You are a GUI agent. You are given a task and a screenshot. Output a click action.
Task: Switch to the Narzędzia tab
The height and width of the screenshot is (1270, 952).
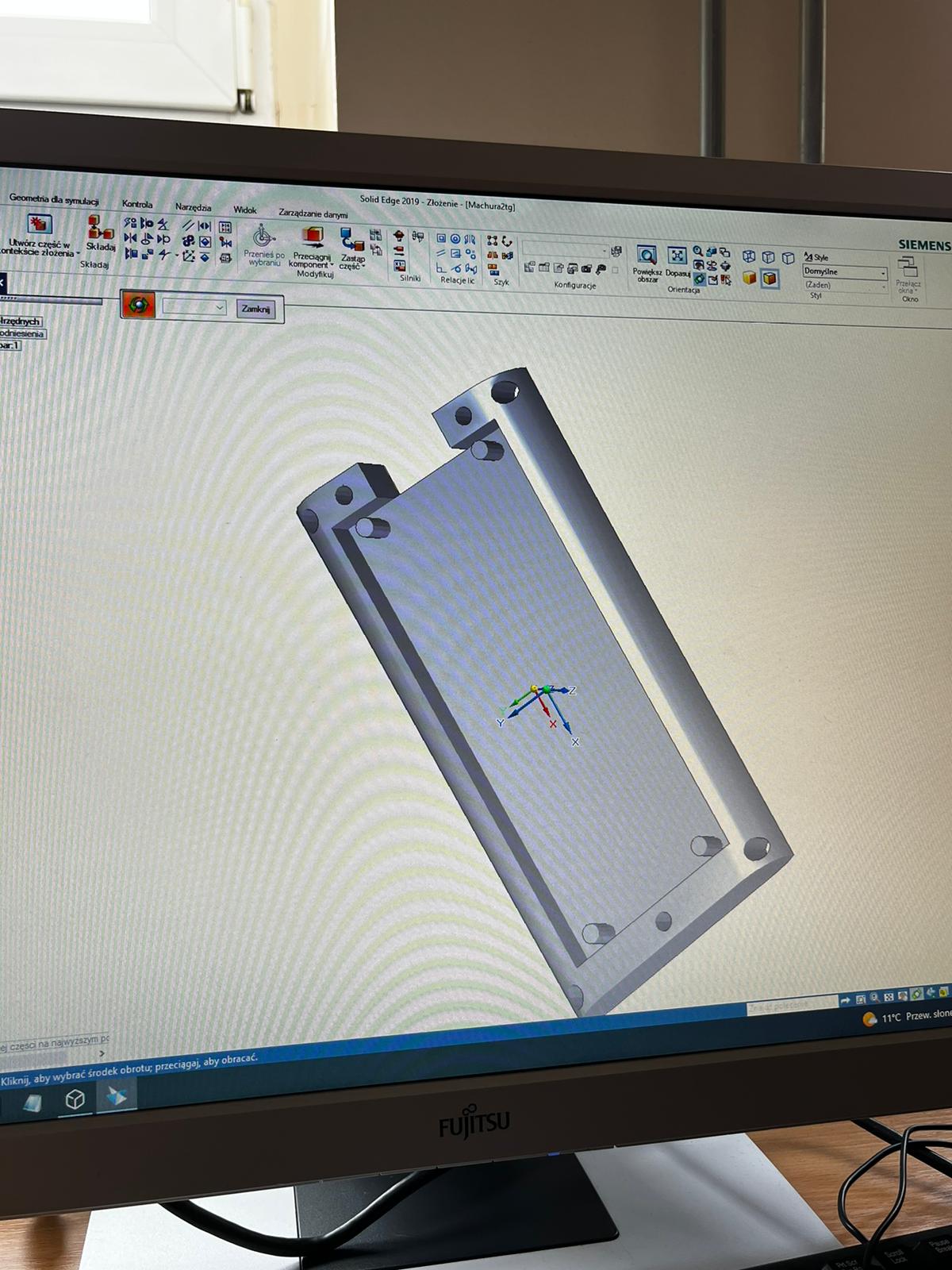click(x=194, y=207)
